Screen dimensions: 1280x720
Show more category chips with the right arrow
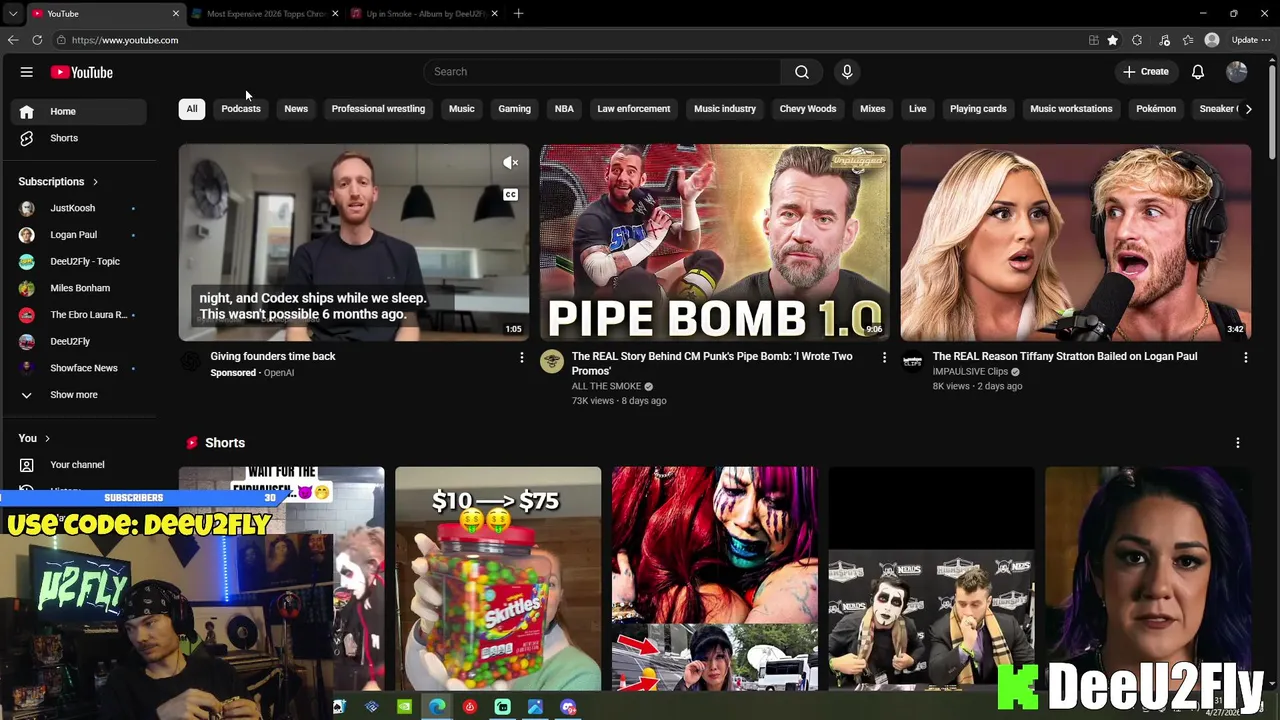(1248, 109)
